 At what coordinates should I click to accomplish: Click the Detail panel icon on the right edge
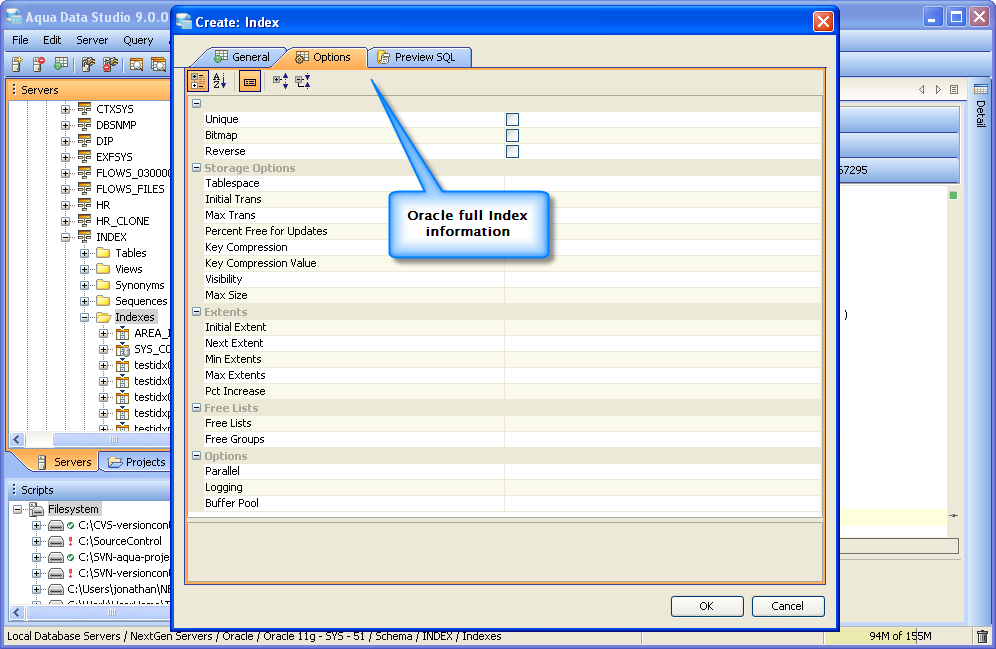coord(980,89)
